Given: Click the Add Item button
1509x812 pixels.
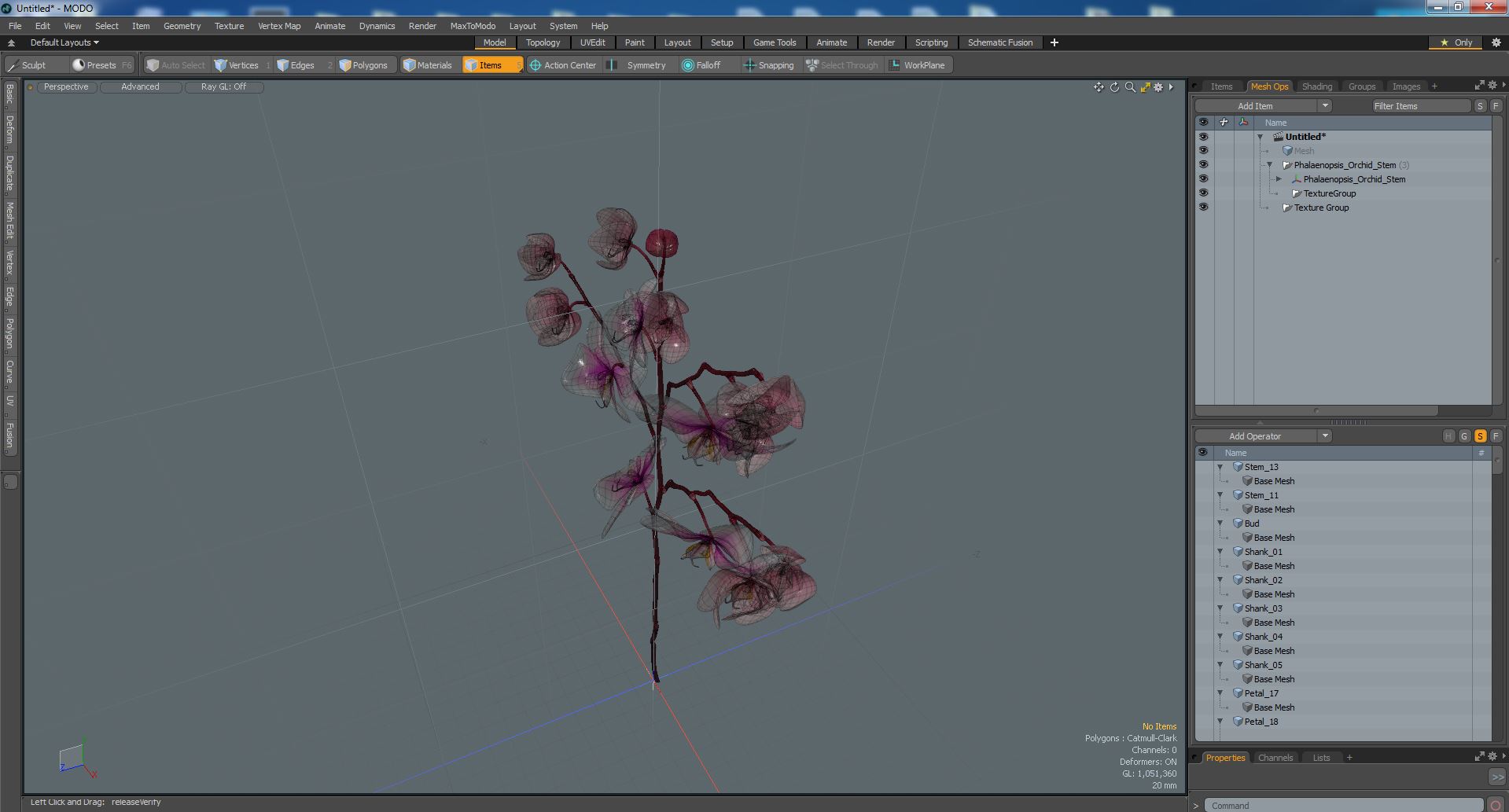Looking at the screenshot, I should (1255, 106).
